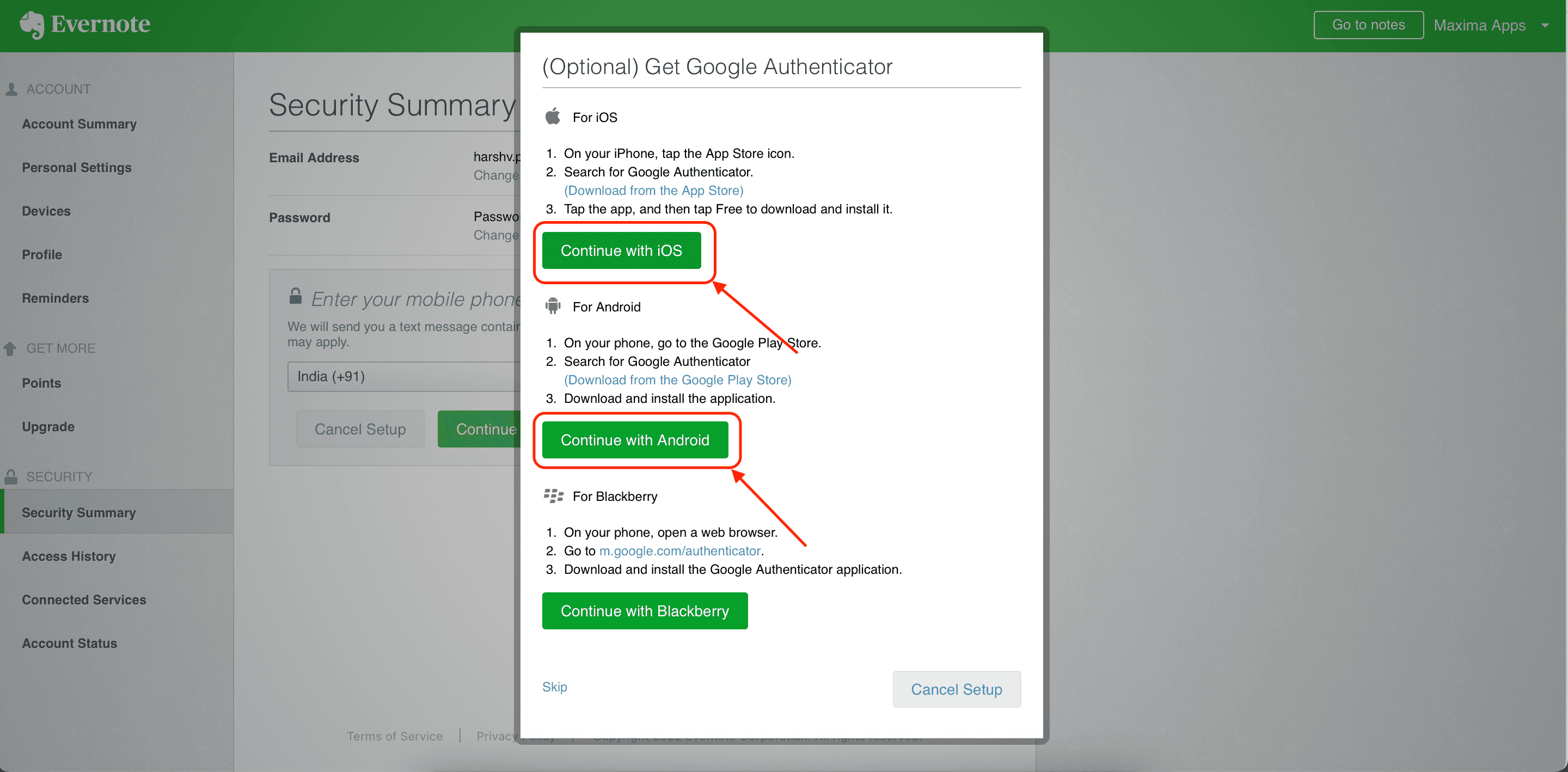Click the GET MORE section header text
The image size is (1568, 772).
click(x=61, y=348)
